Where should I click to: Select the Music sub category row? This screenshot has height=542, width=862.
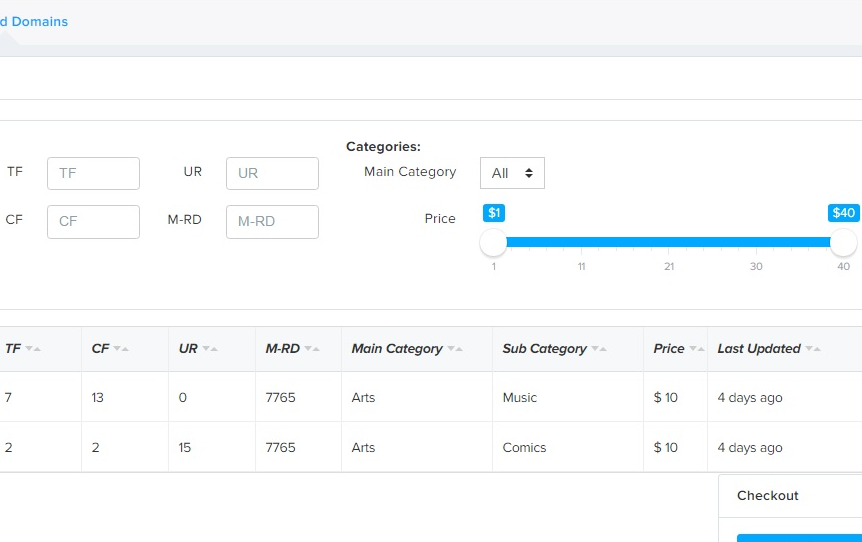click(x=520, y=398)
